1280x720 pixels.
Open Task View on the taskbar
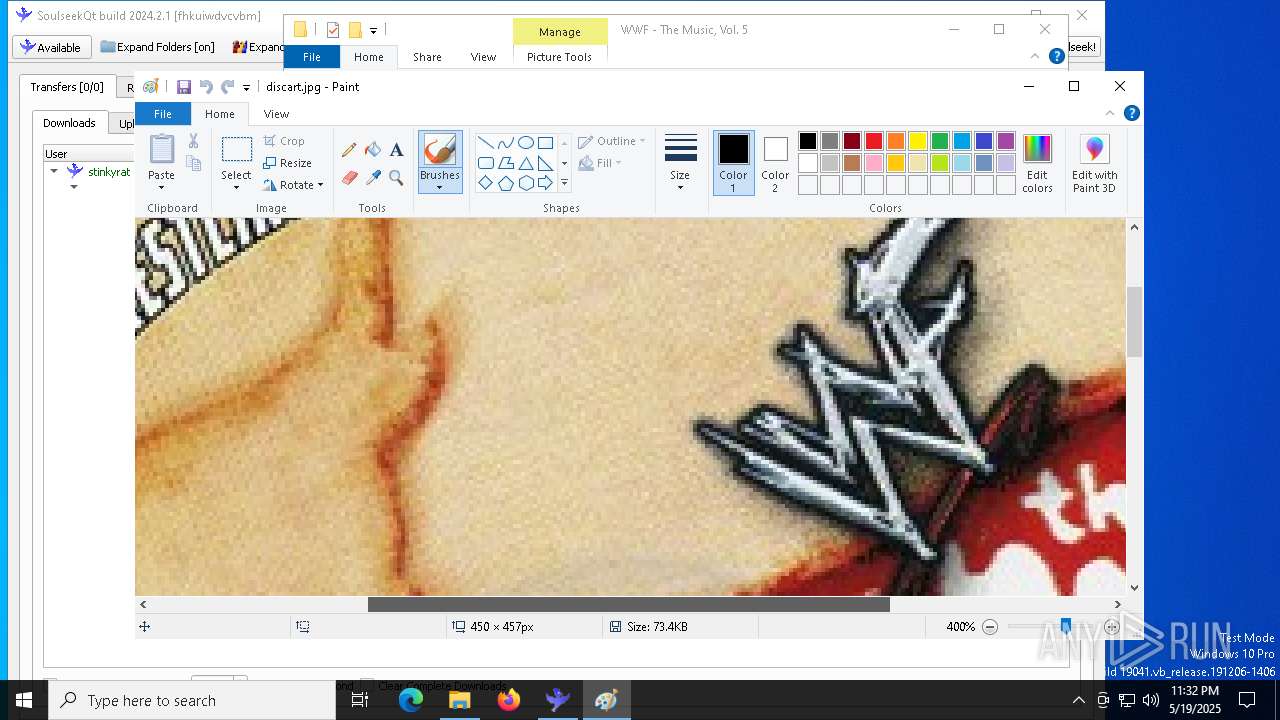[x=360, y=700]
